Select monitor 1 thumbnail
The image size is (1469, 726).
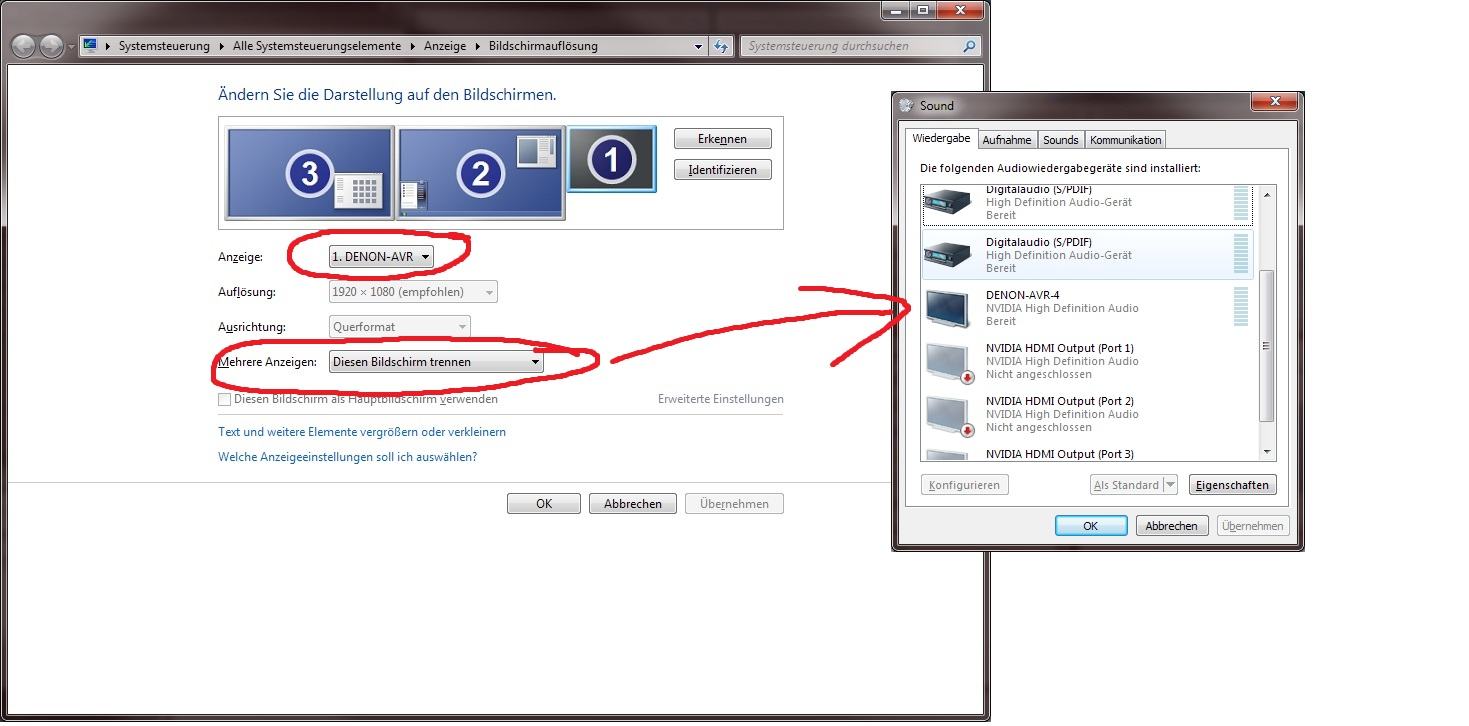612,159
